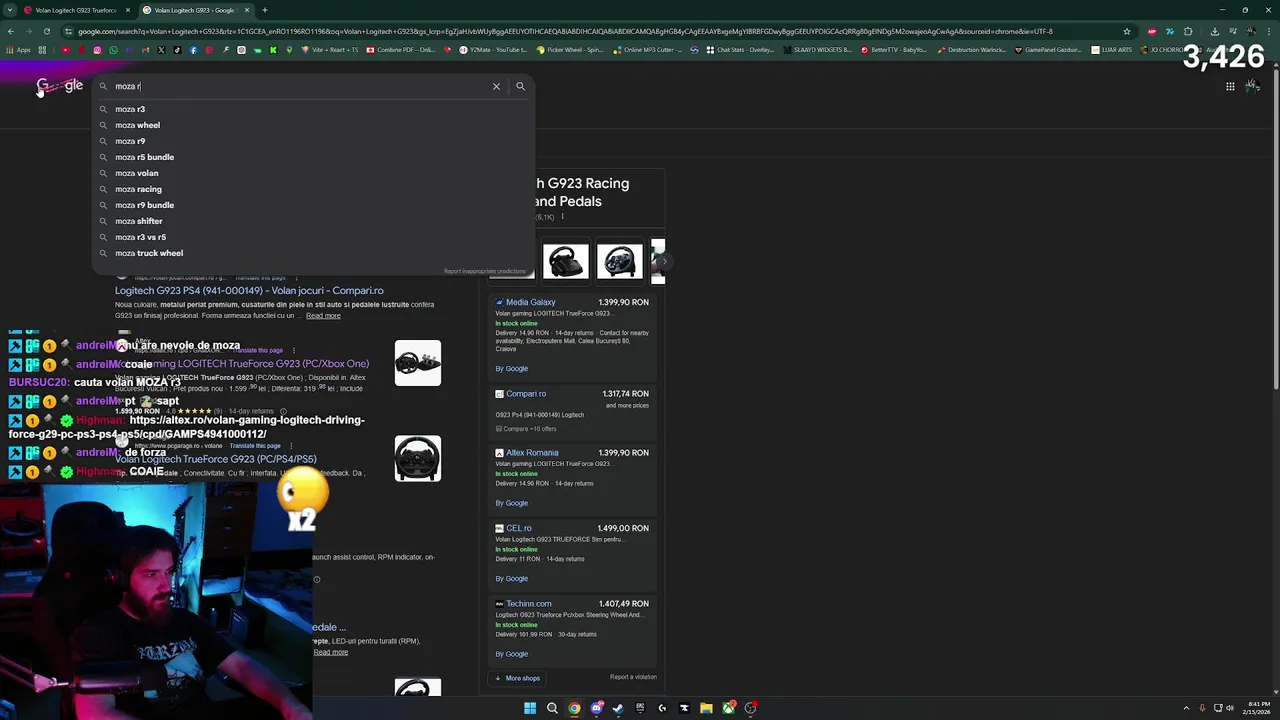The height and width of the screenshot is (720, 1280).
Task: Open the Media Galaxy shop listing
Action: (530, 302)
